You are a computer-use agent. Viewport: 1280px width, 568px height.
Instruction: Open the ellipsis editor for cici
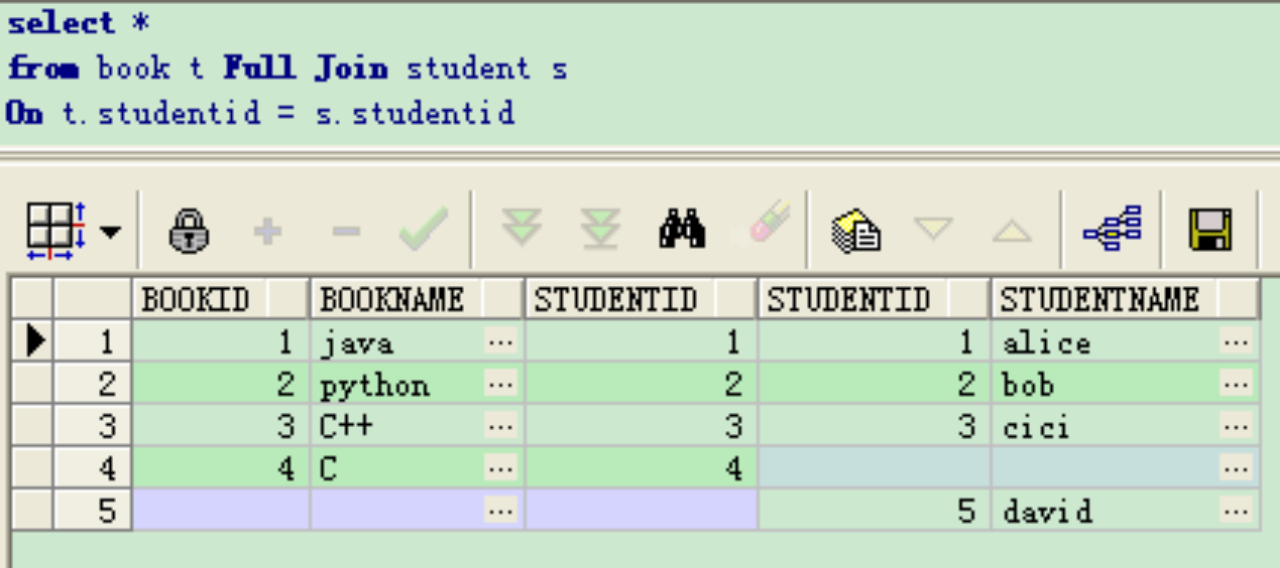click(1237, 427)
